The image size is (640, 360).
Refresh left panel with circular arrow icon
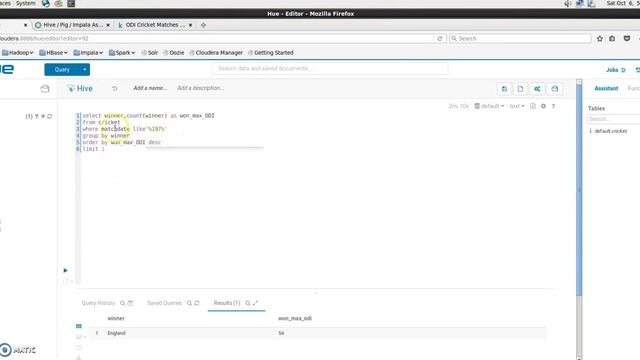(49, 116)
